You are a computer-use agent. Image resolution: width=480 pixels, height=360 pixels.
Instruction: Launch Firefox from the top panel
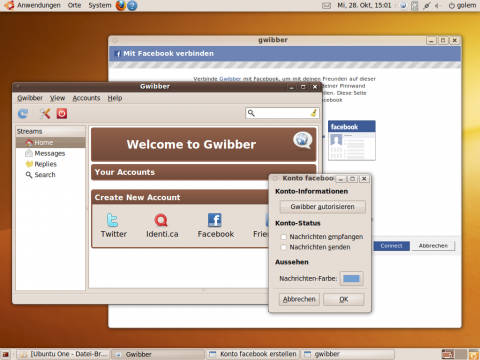tap(121, 5)
